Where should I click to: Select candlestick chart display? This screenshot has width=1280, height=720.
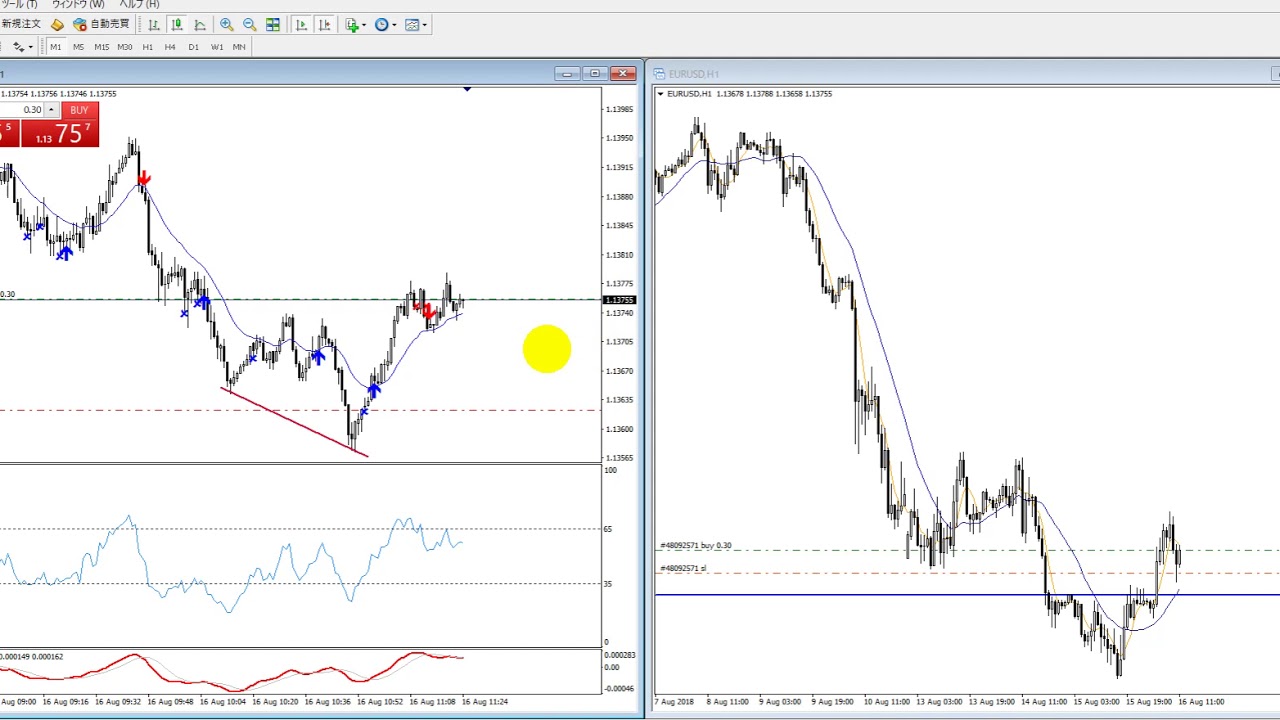(x=177, y=25)
